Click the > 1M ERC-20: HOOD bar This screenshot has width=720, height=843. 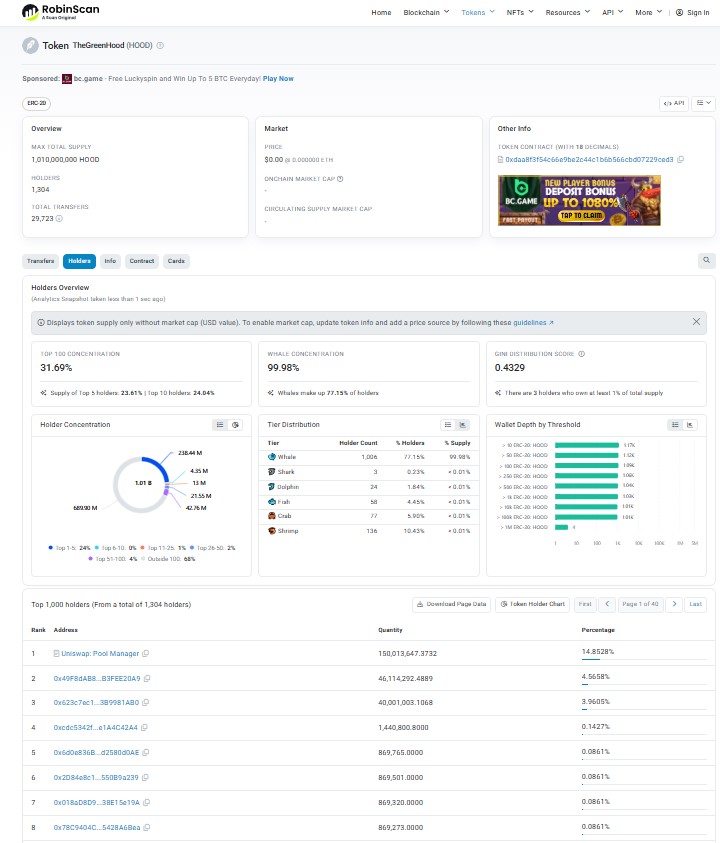pos(561,527)
